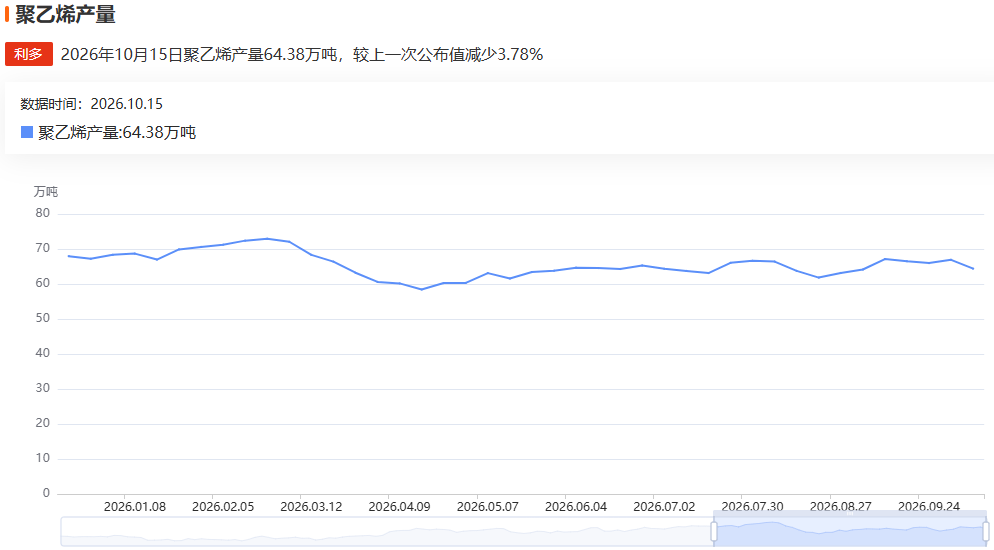Click the x-axis date 2026.02.05
This screenshot has width=994, height=550.
tap(223, 507)
